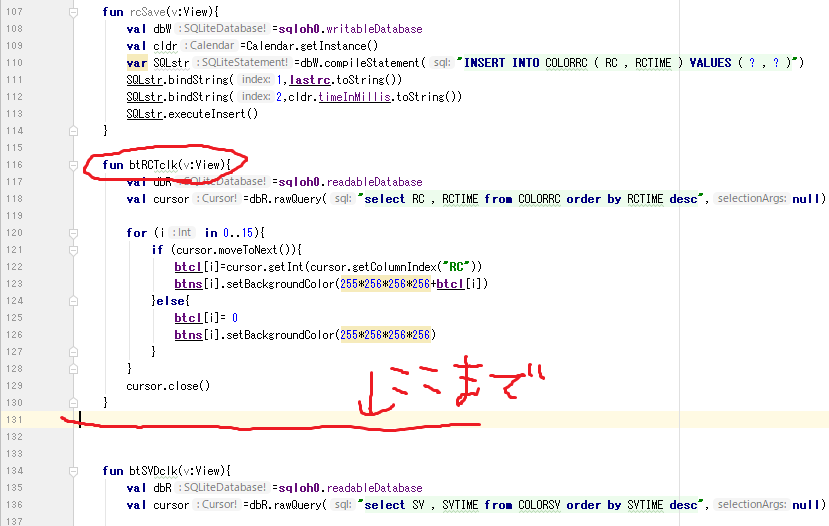Click 'select RC' SQL string on line 118
The height and width of the screenshot is (526, 829).
531,199
